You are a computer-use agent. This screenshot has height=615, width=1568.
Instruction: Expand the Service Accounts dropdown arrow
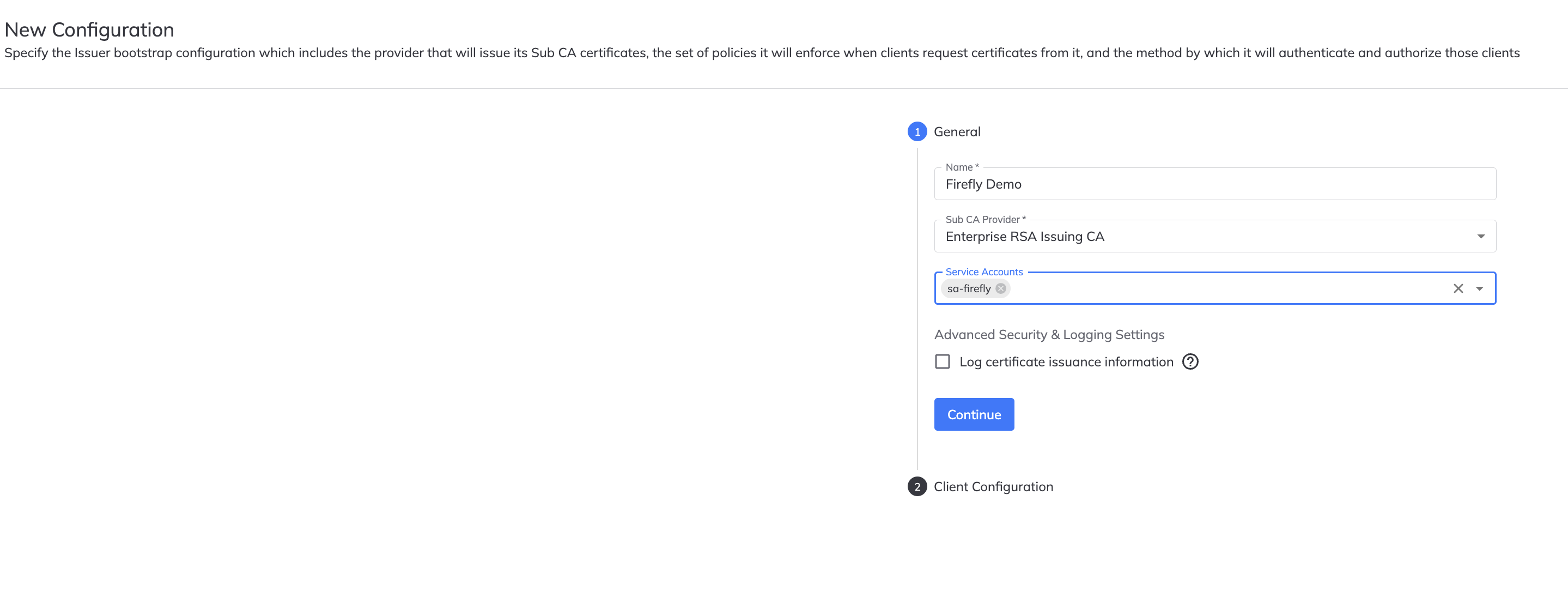[1479, 288]
